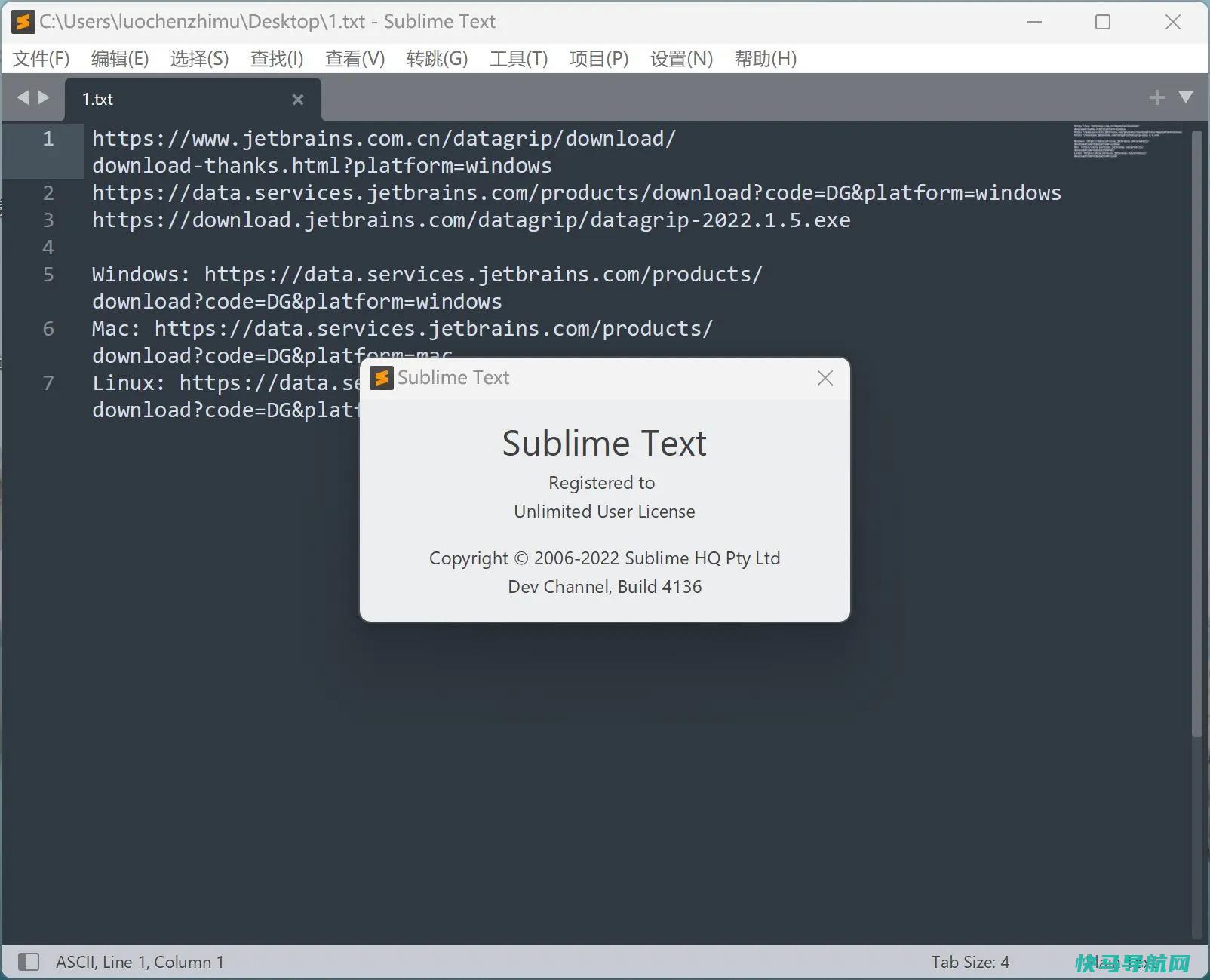1210x980 pixels.
Task: Open the 设置(N) menu
Action: pyautogui.click(x=681, y=59)
